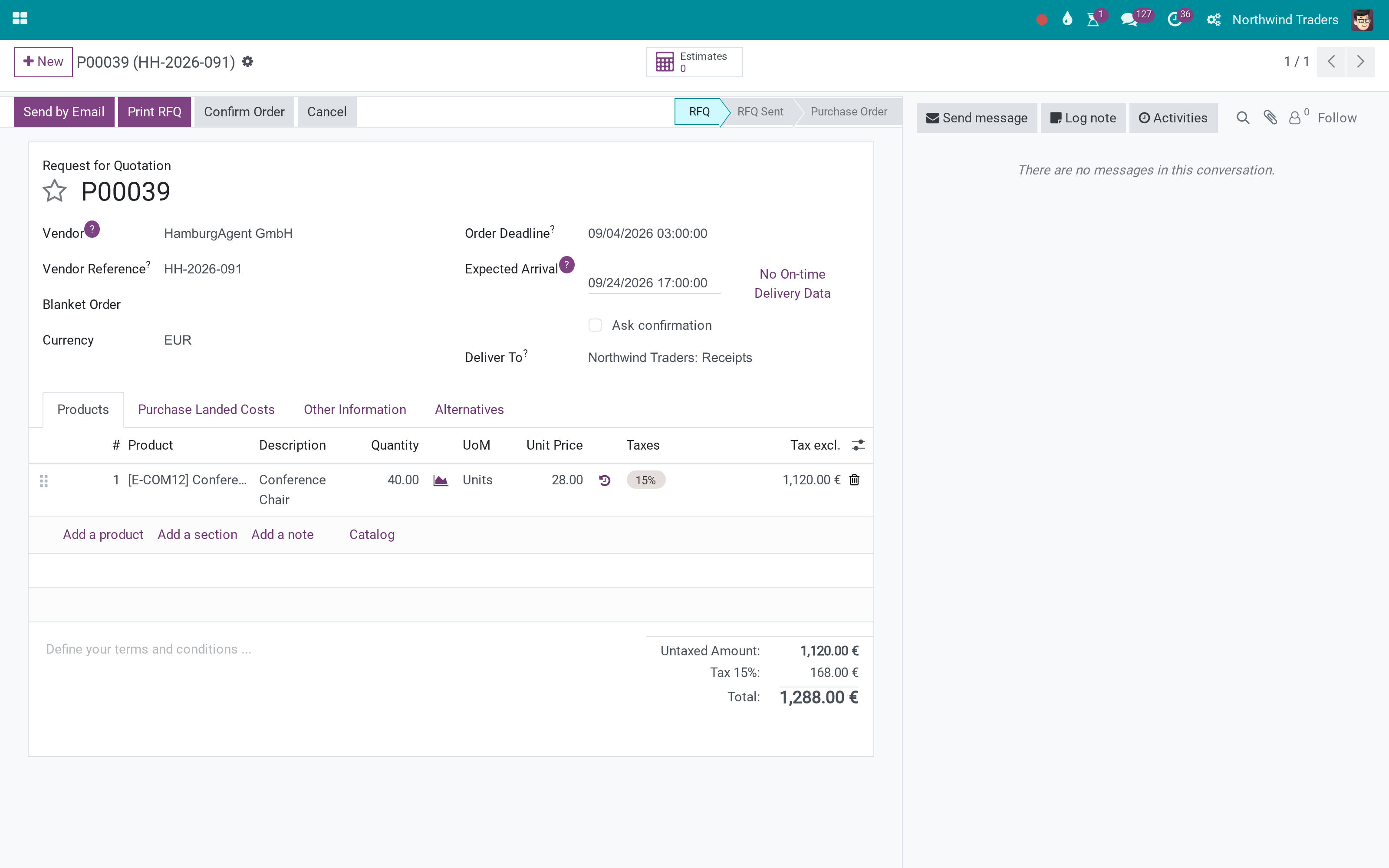This screenshot has width=1389, height=868.
Task: Open Northwind Traders company switcher
Action: point(1284,20)
